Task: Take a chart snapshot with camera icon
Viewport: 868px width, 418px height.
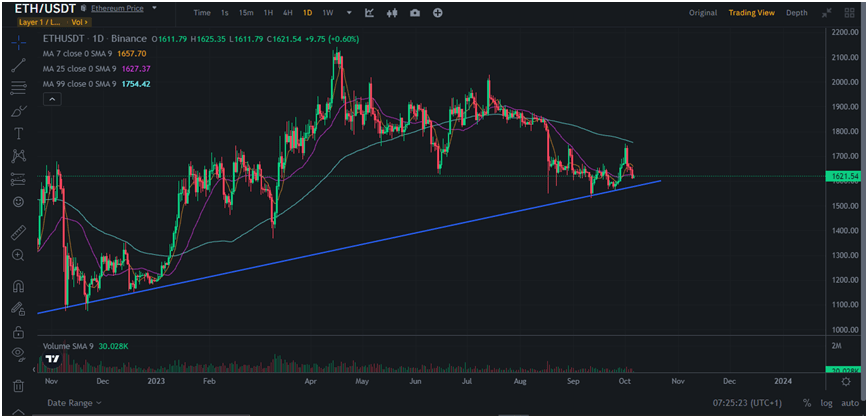Action: [415, 13]
